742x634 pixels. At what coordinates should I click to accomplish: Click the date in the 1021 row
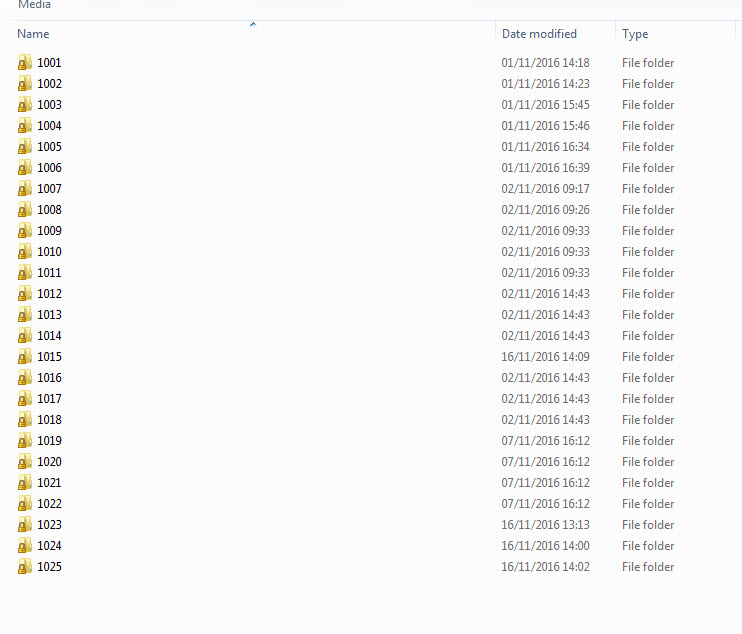point(545,483)
